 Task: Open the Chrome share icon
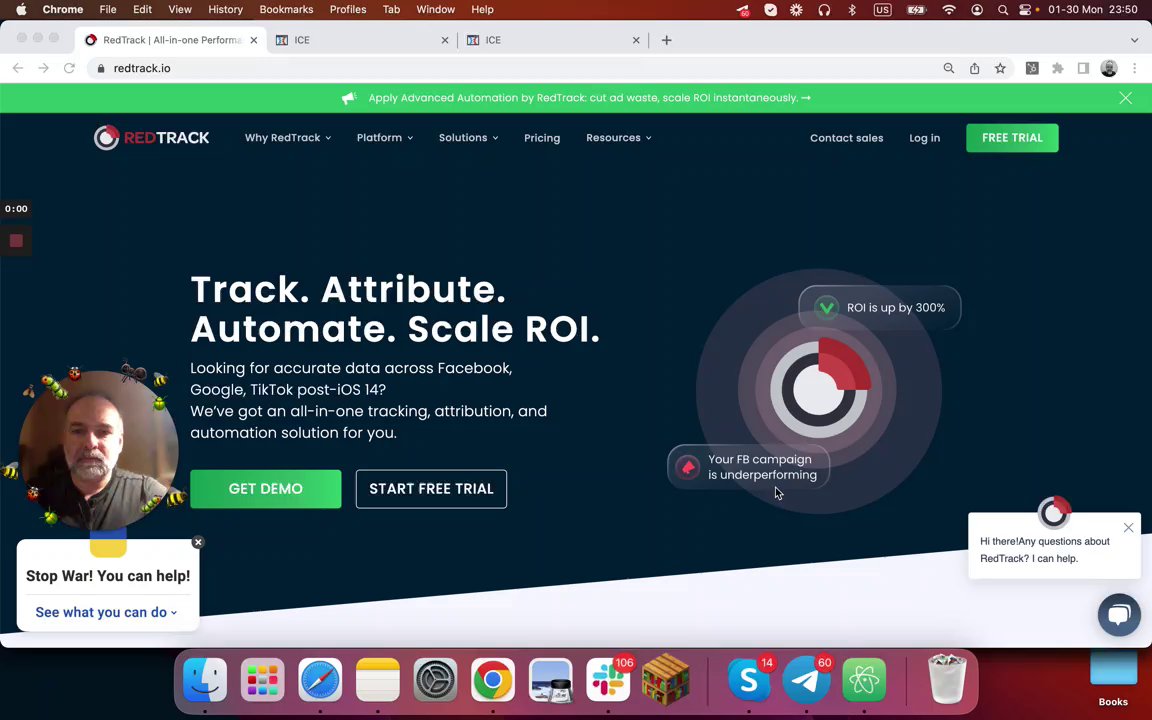click(x=974, y=68)
